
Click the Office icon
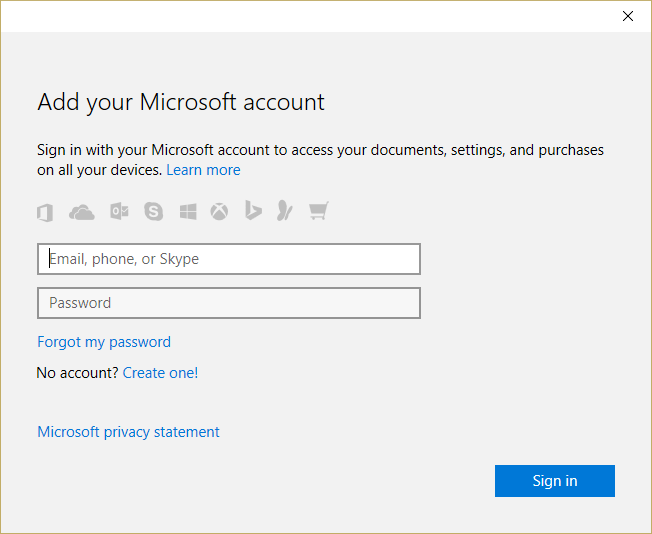(x=45, y=212)
